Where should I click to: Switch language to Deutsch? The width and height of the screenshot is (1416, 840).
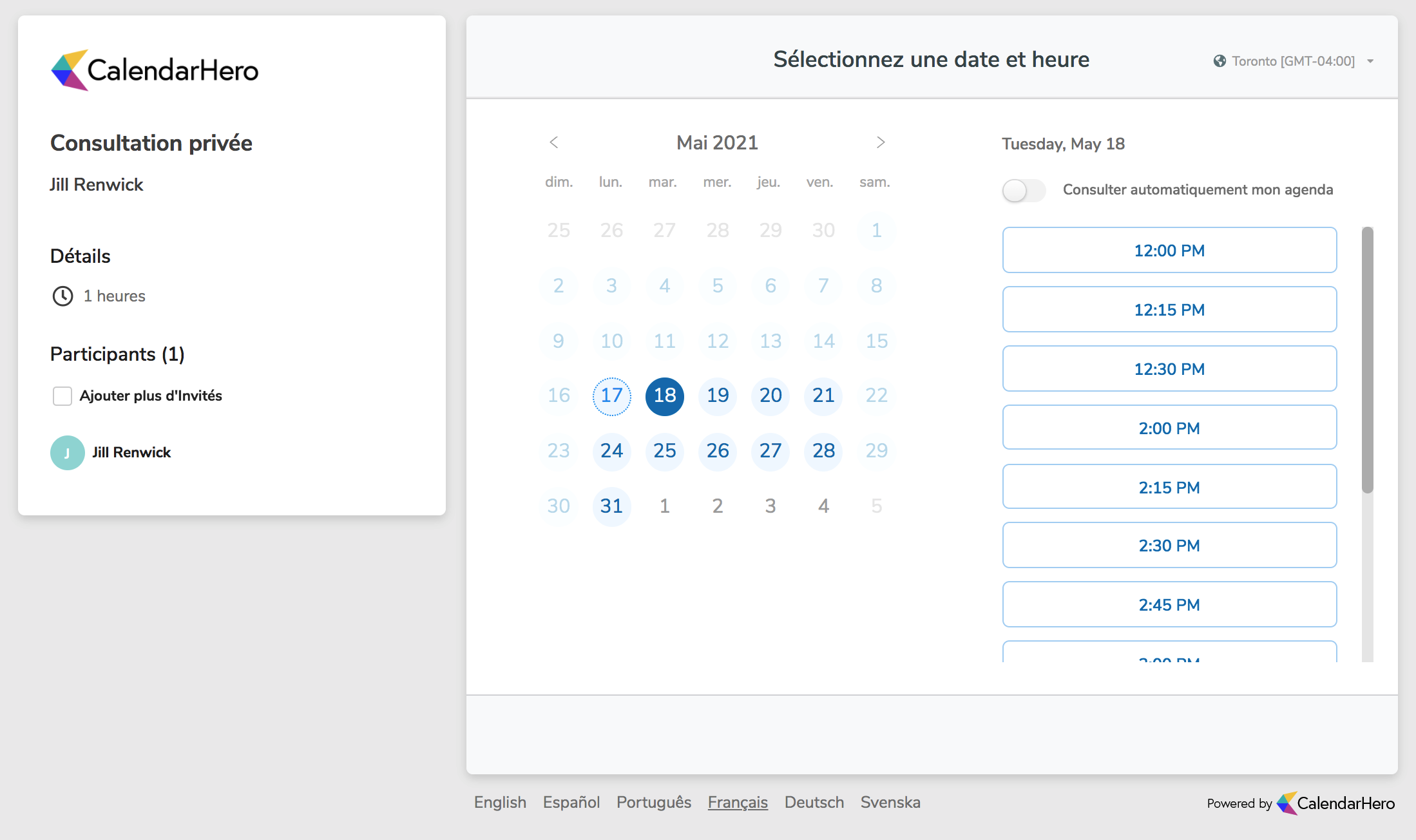pos(814,802)
